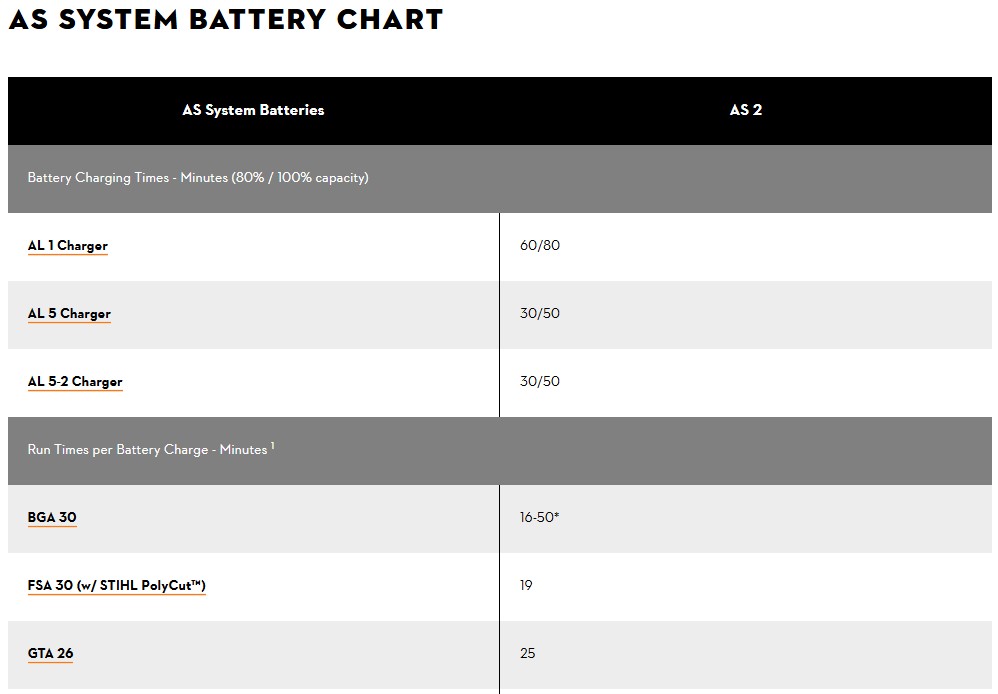This screenshot has height=694, width=998.
Task: Click the GTA 26 run time of 25
Action: [x=528, y=654]
